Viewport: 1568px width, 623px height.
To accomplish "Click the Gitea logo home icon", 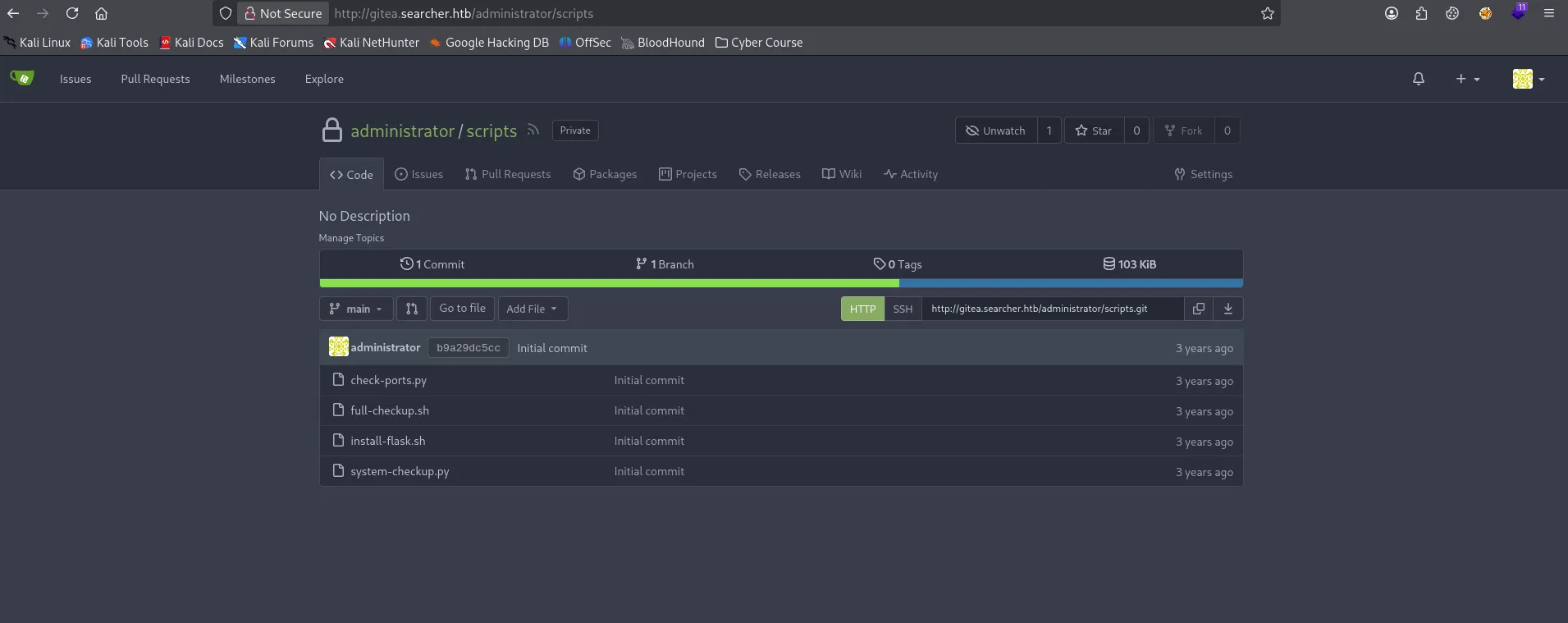I will pos(22,78).
